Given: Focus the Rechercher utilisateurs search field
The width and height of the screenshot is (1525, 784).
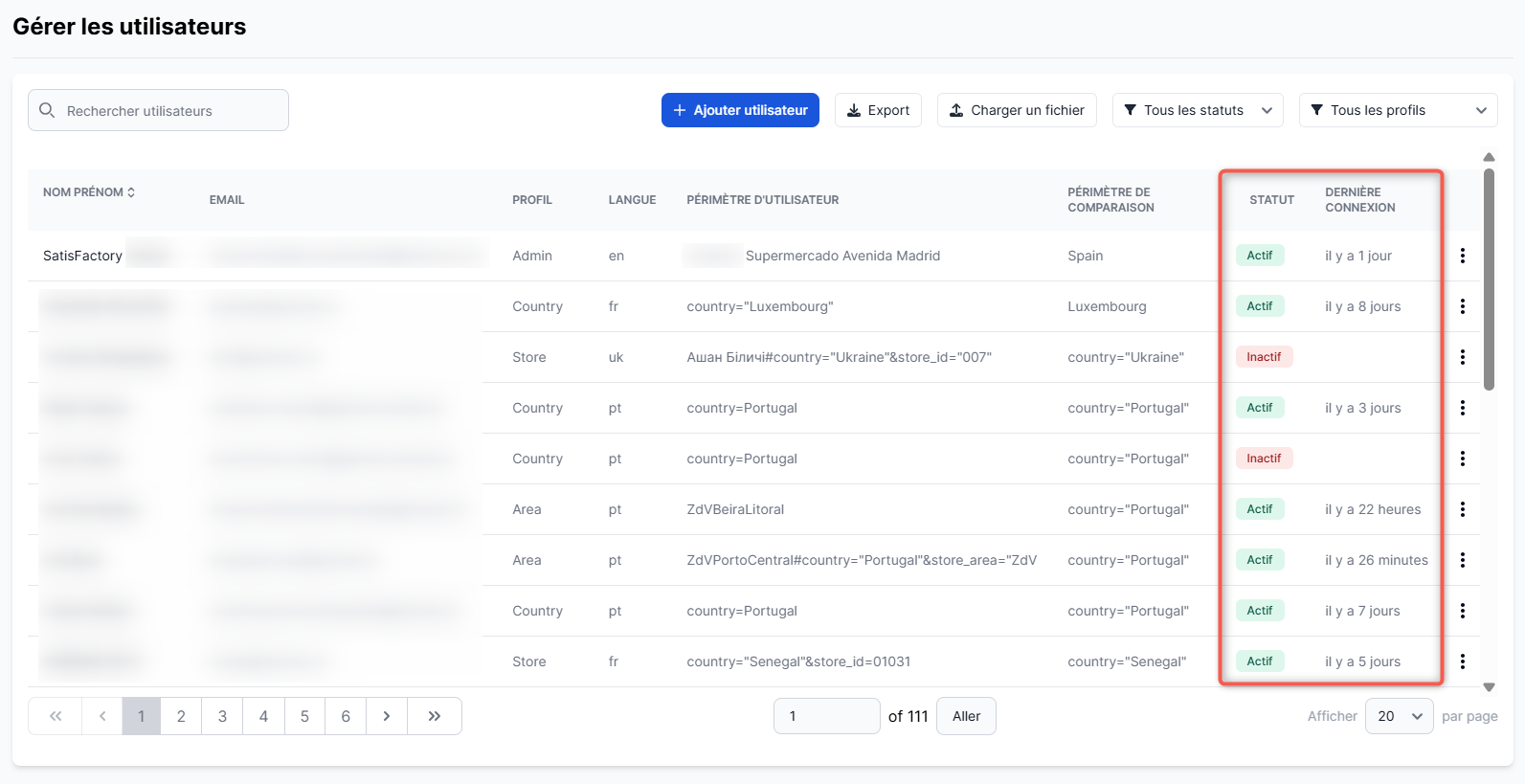Looking at the screenshot, I should (x=172, y=111).
